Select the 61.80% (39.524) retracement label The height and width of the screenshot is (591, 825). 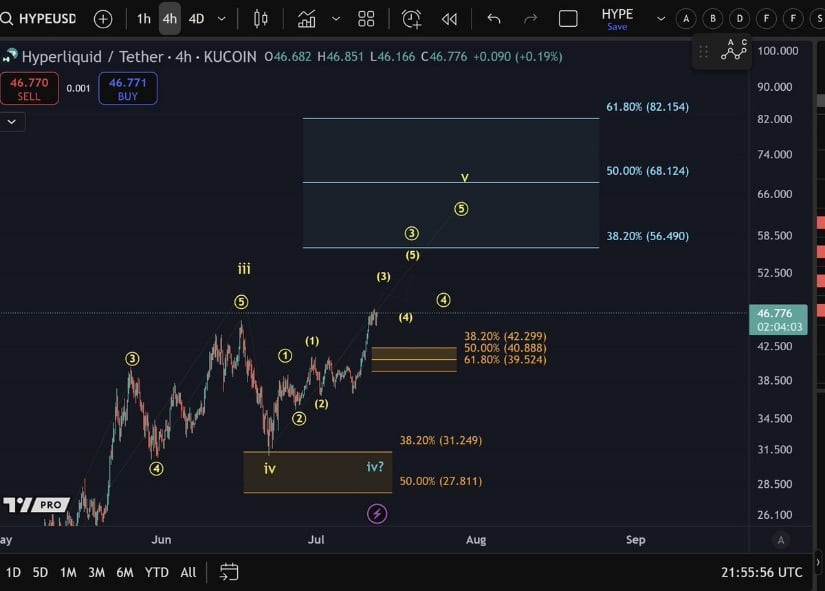pos(505,360)
